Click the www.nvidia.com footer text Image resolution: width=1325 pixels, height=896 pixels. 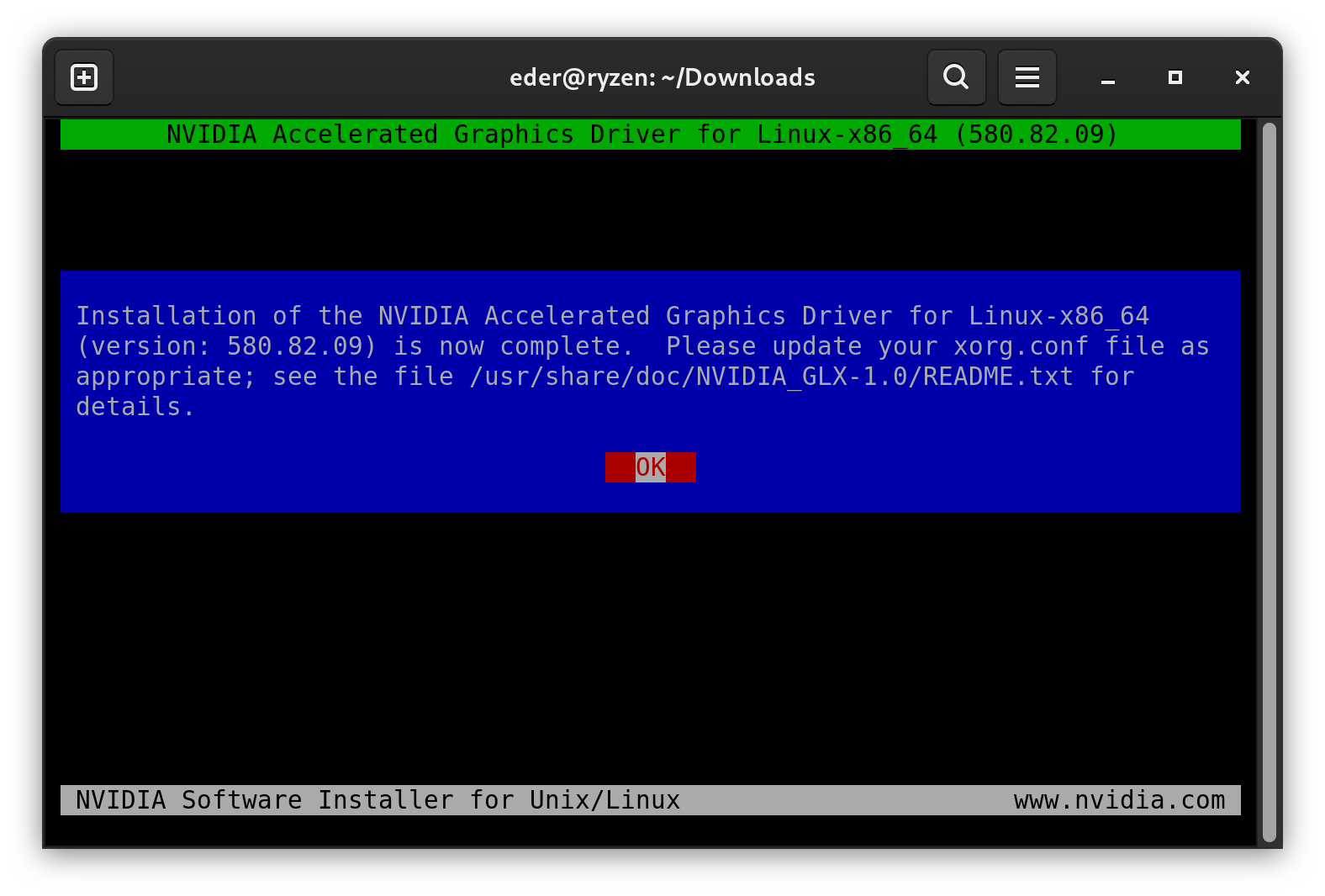[x=1119, y=800]
